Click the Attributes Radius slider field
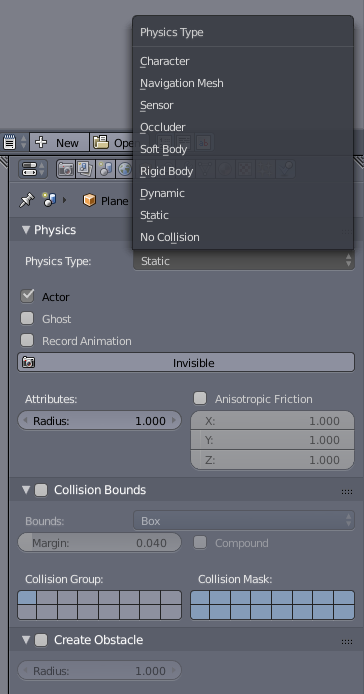The image size is (364, 694). point(100,420)
